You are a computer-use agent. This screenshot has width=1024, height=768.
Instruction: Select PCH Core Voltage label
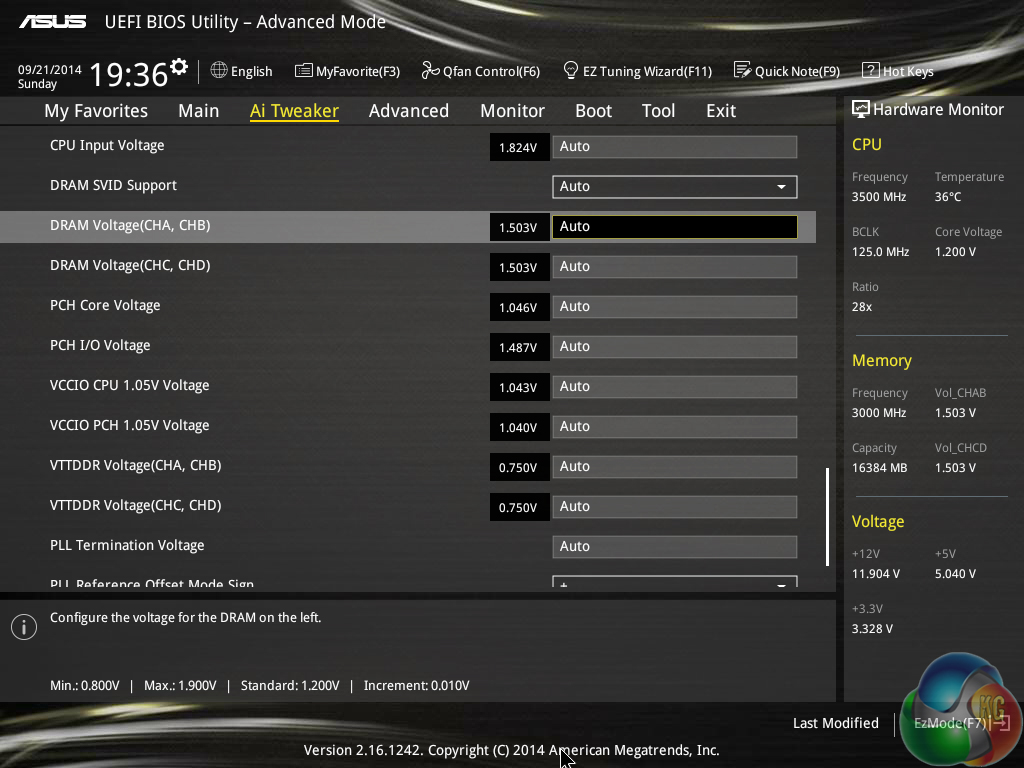105,306
